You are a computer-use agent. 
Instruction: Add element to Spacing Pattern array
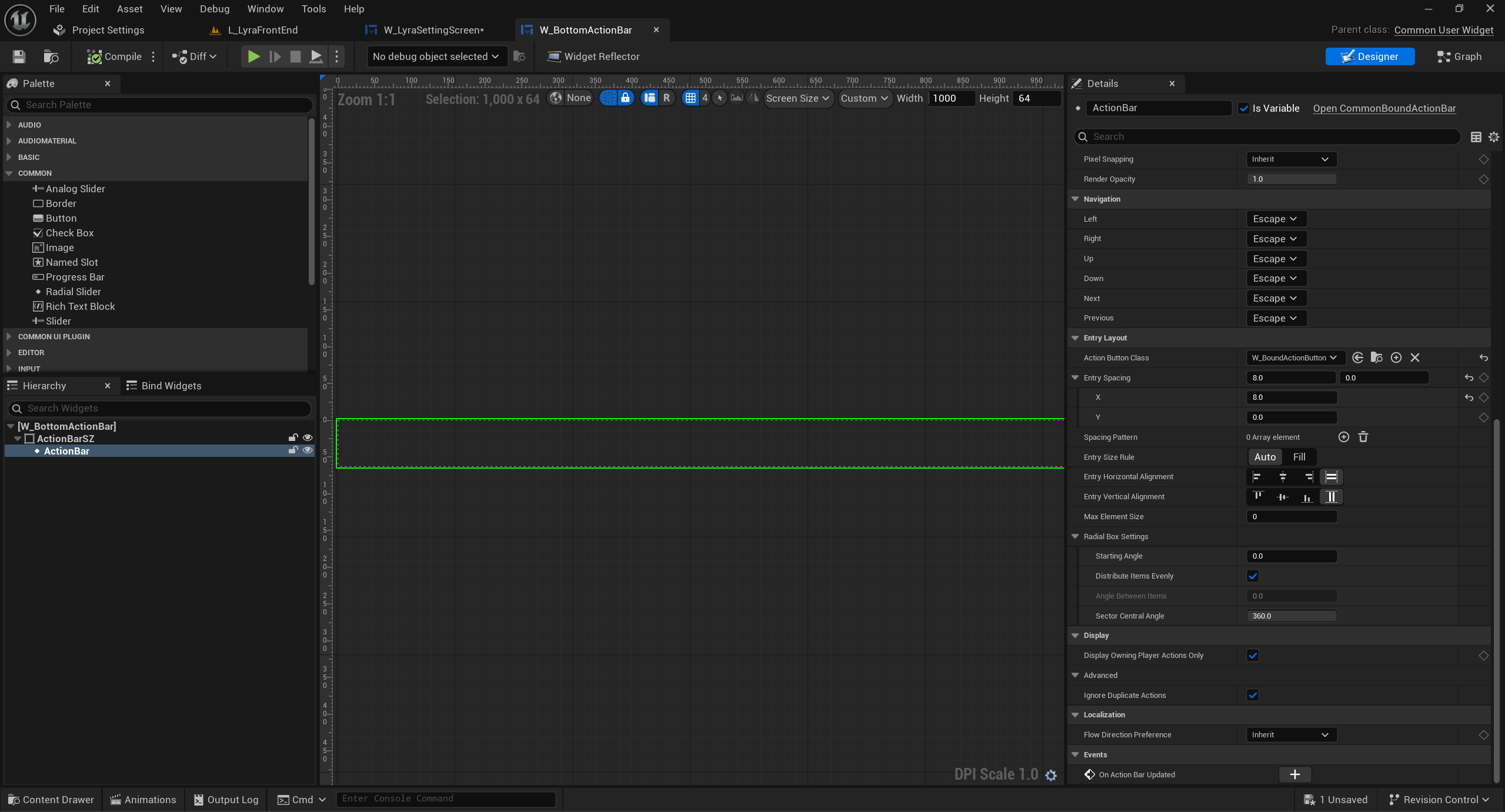[x=1343, y=437]
